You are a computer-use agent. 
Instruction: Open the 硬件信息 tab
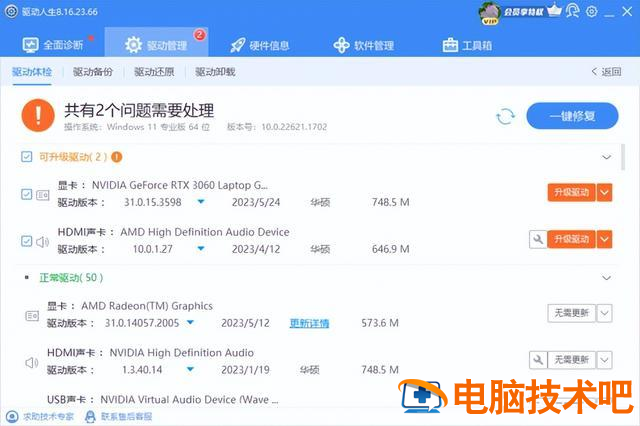coord(260,45)
